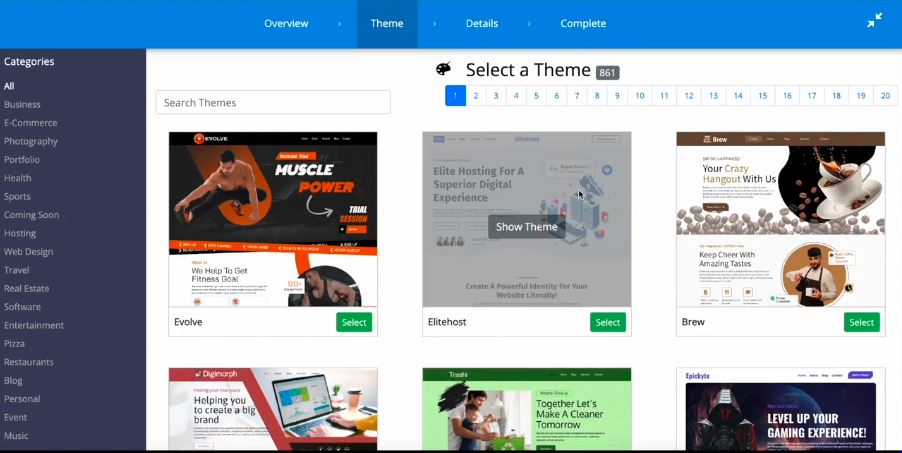Go to the Overview step
This screenshot has width=902, height=453.
[286, 24]
